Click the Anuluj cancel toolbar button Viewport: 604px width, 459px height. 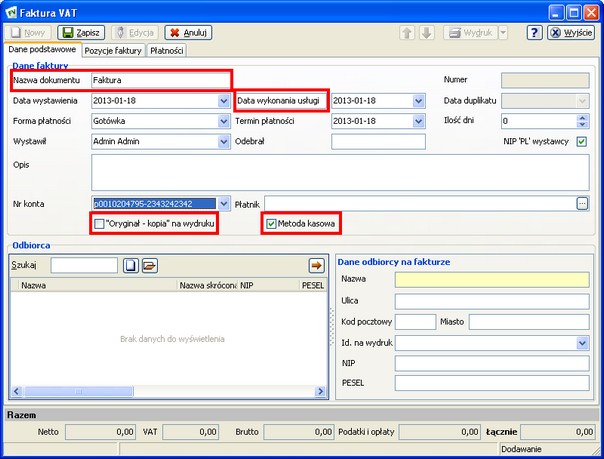tap(188, 32)
